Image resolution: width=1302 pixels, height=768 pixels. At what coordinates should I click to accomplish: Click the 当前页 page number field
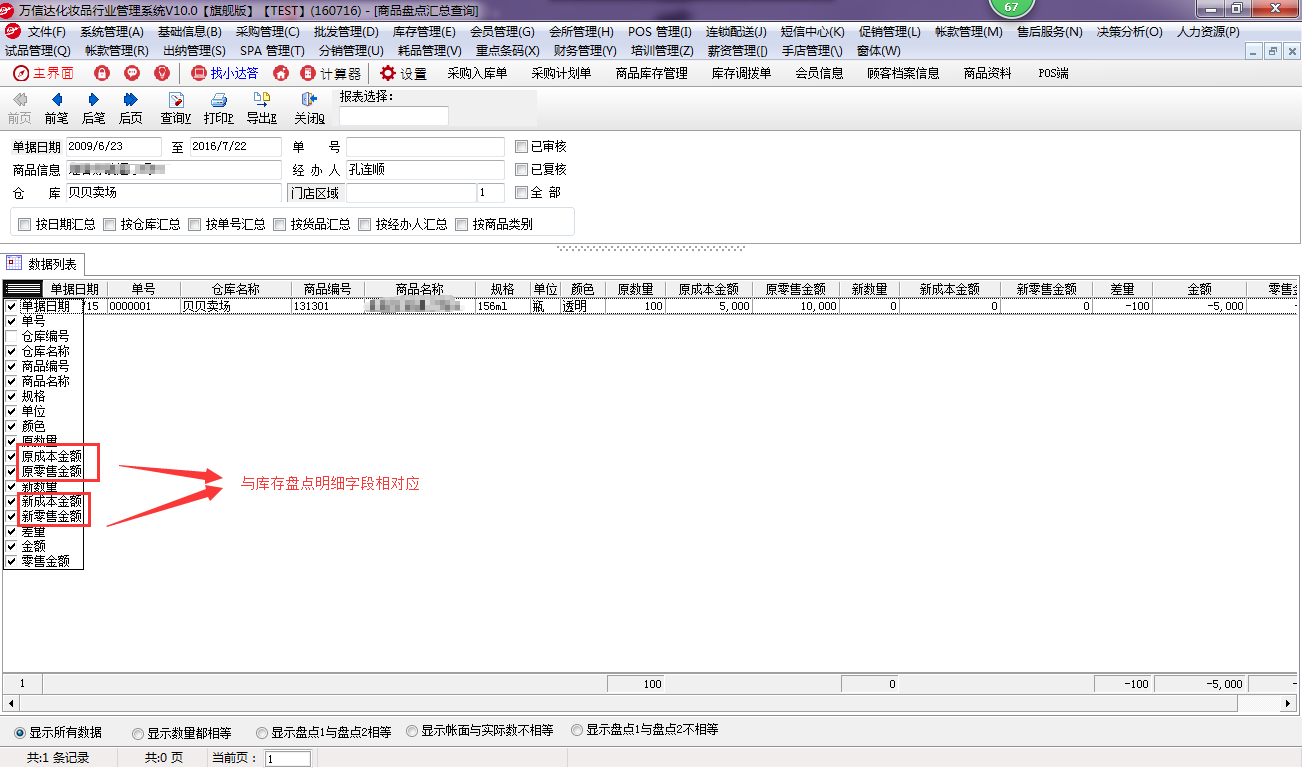coord(288,759)
